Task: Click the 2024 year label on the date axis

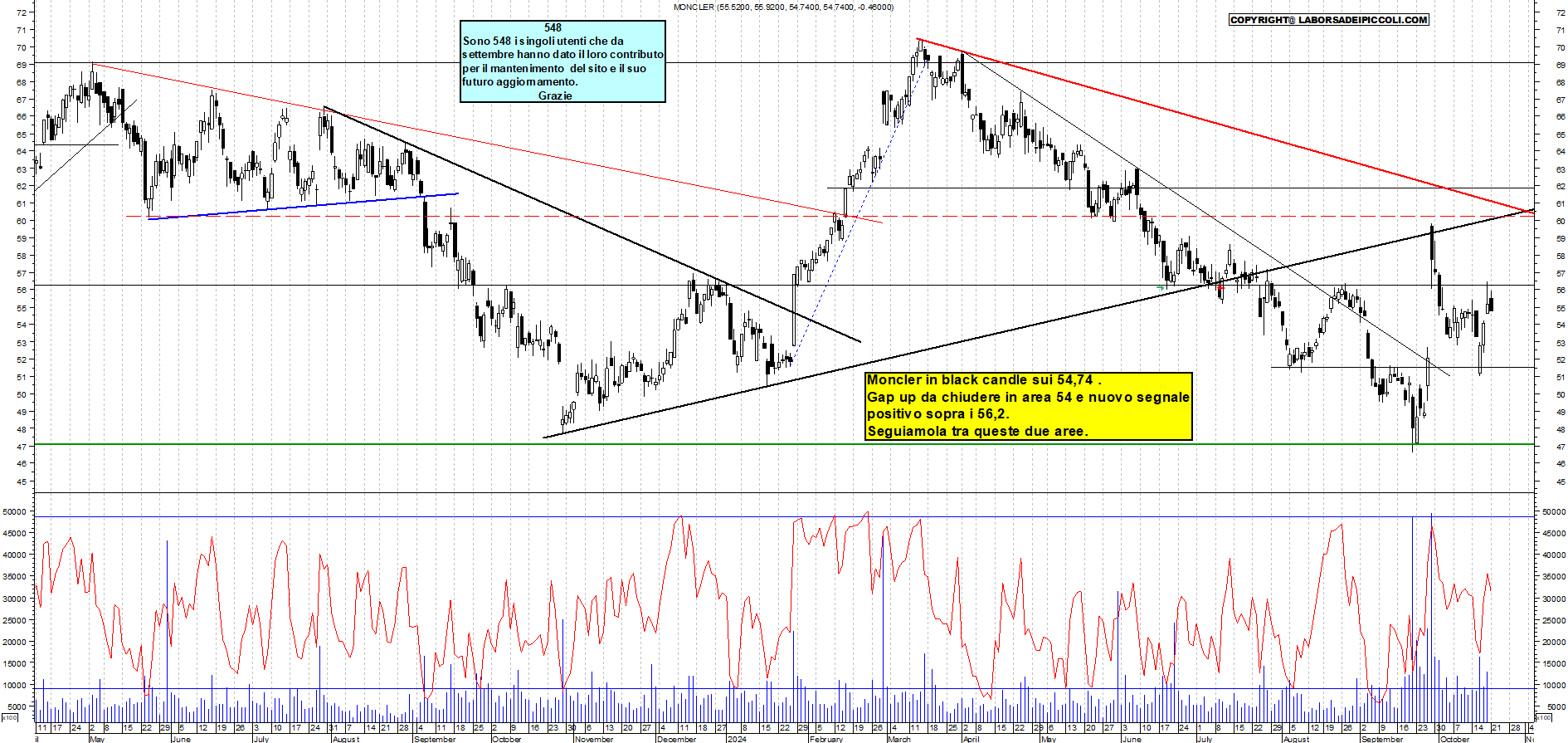Action: [x=737, y=739]
